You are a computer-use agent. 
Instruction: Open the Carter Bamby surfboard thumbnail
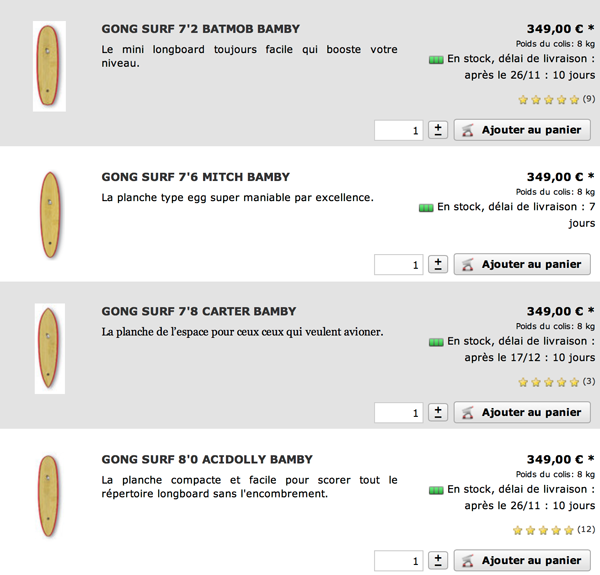point(50,349)
